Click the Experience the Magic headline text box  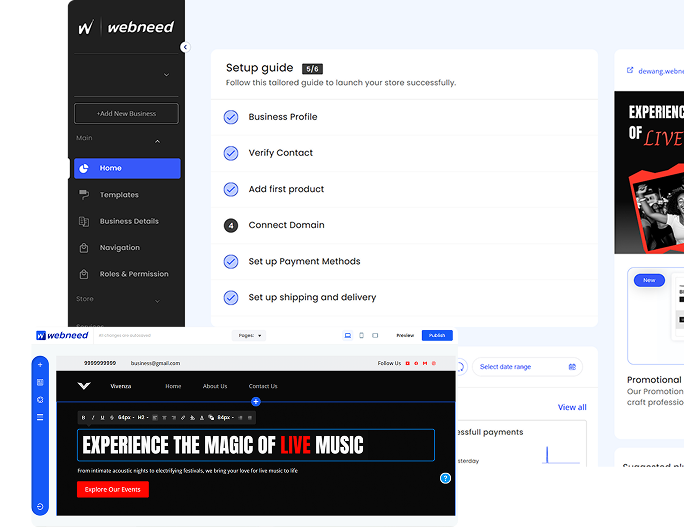point(256,445)
